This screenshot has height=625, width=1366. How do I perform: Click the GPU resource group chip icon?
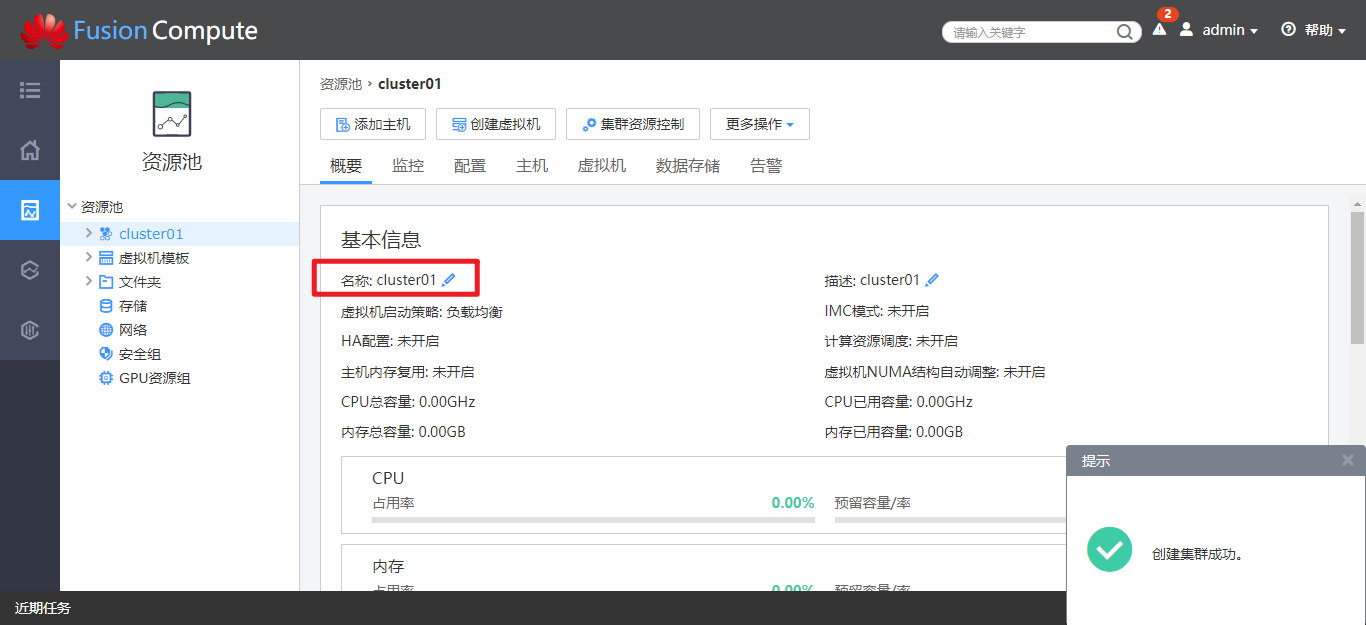tap(106, 378)
